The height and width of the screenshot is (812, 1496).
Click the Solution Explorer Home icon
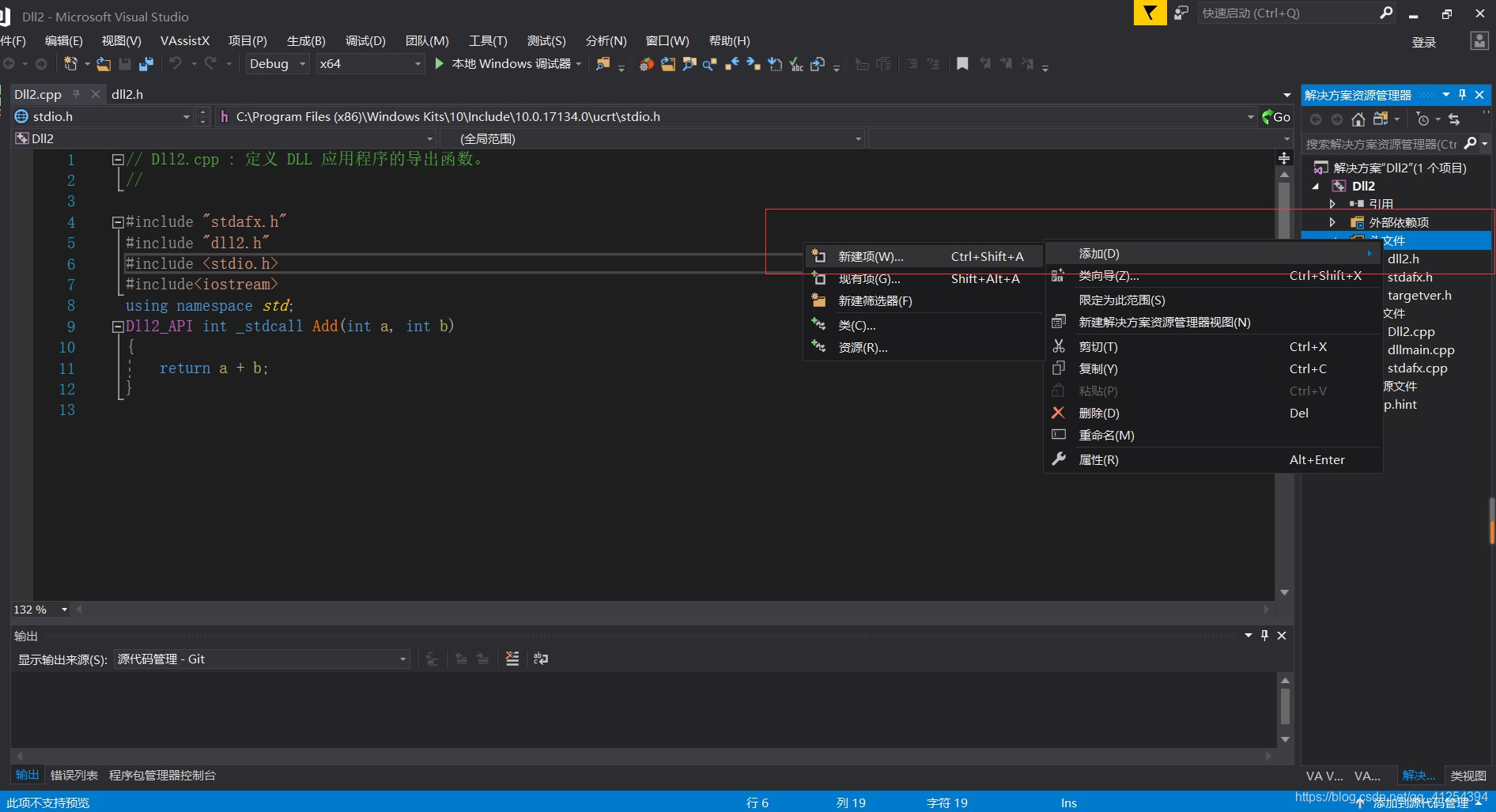[1358, 119]
